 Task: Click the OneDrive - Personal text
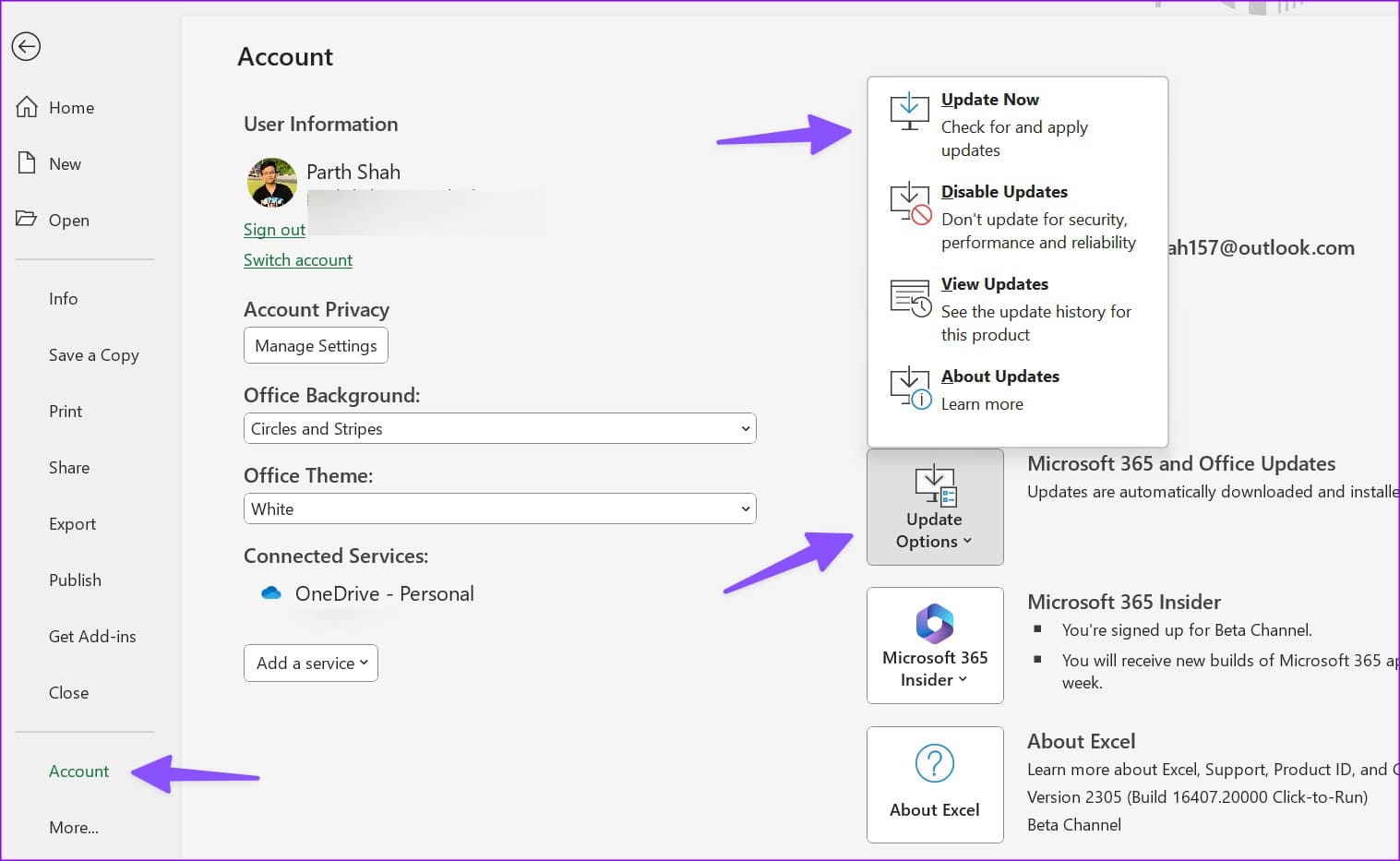[x=385, y=593]
